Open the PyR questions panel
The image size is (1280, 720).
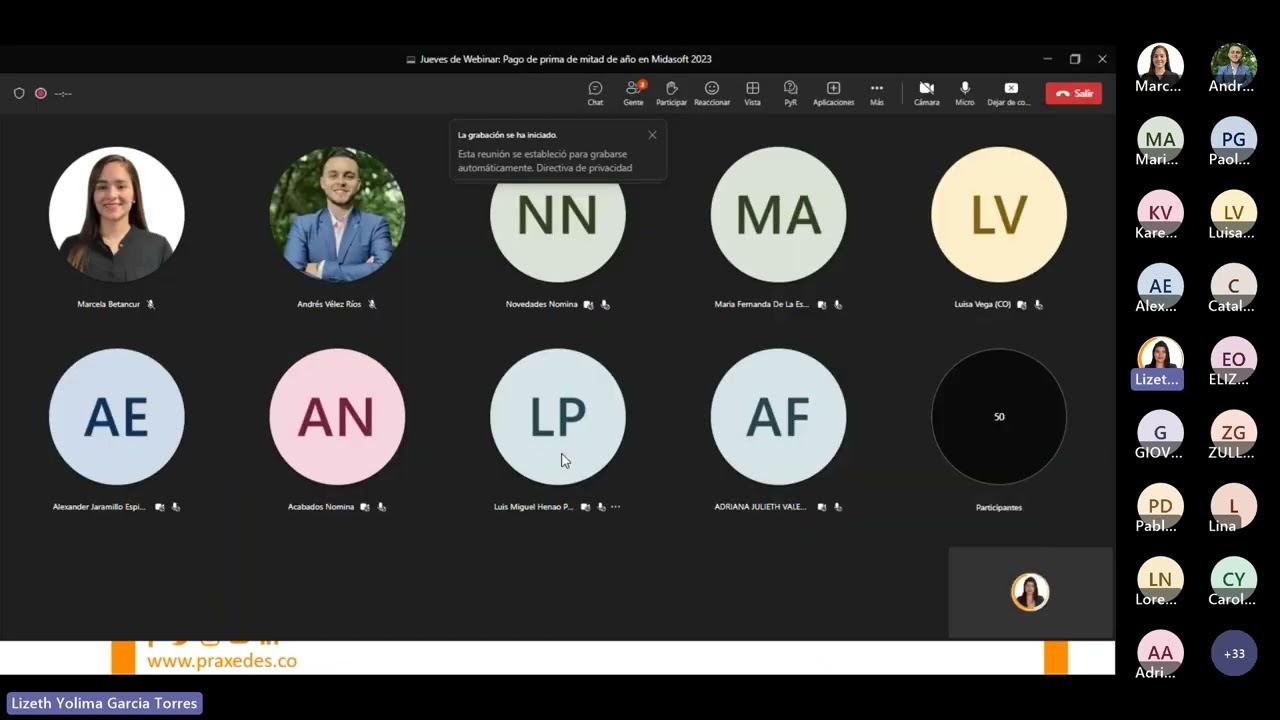click(x=790, y=93)
